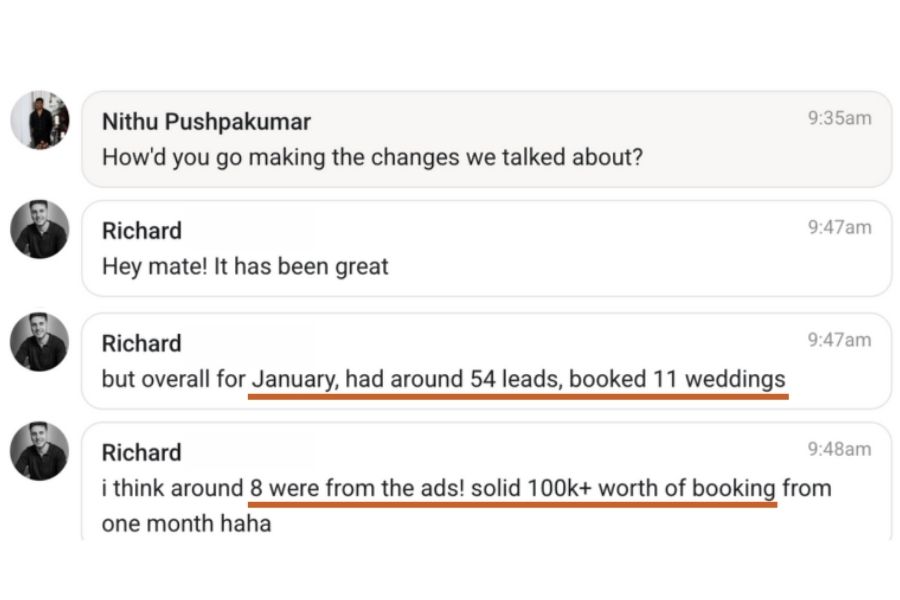
Task: Select the Nithu Pushpakumar sender name
Action: click(207, 122)
